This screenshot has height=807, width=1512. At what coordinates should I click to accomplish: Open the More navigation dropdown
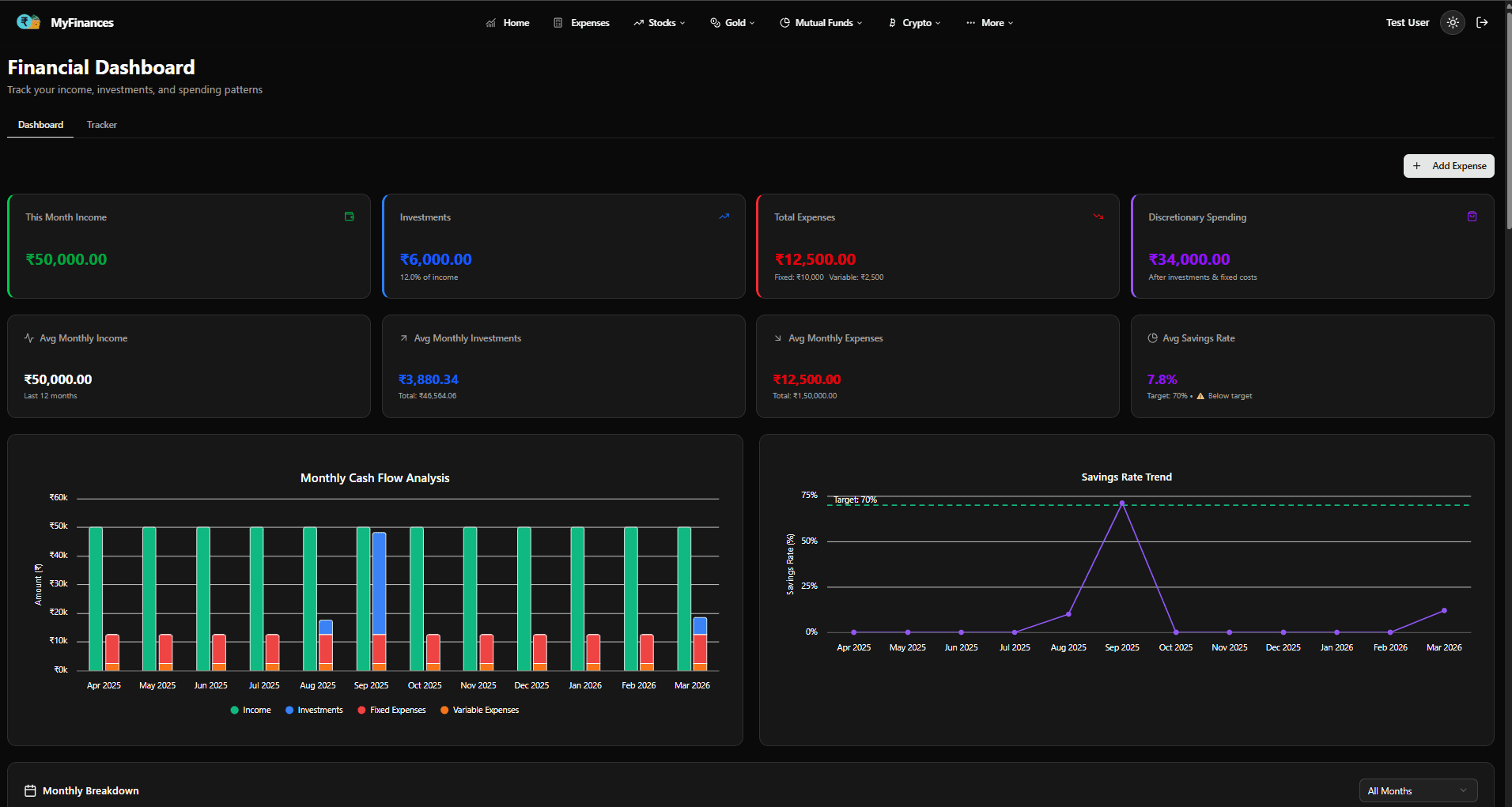[x=989, y=23]
